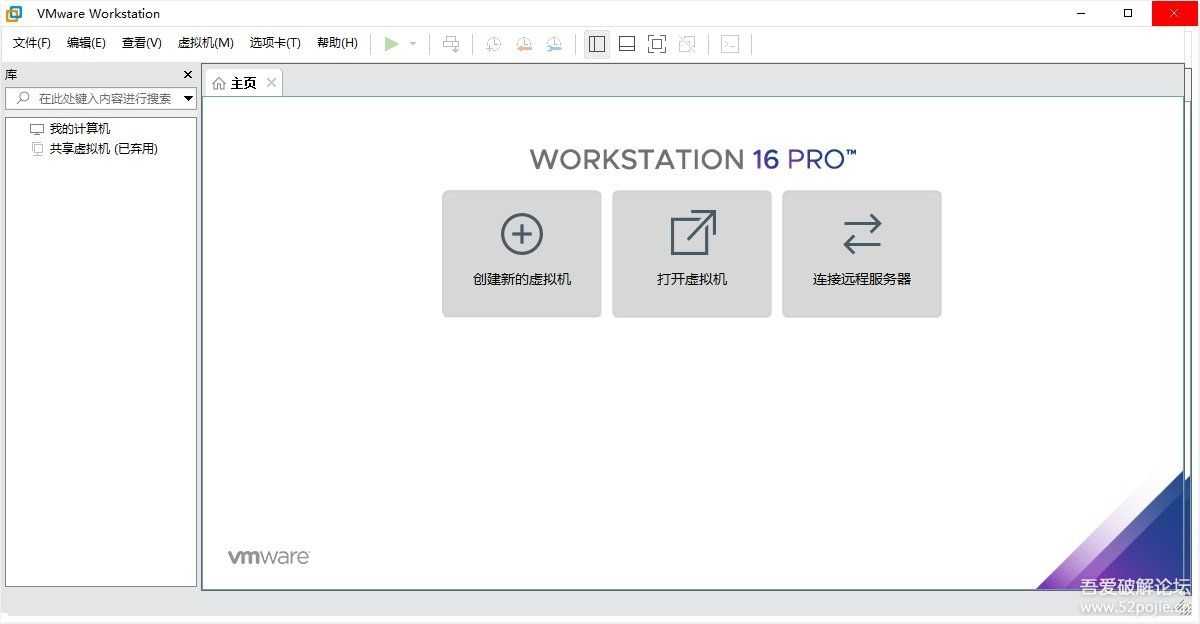The width and height of the screenshot is (1200, 624).
Task: Click the console view toolbar icon
Action: pyautogui.click(x=730, y=44)
